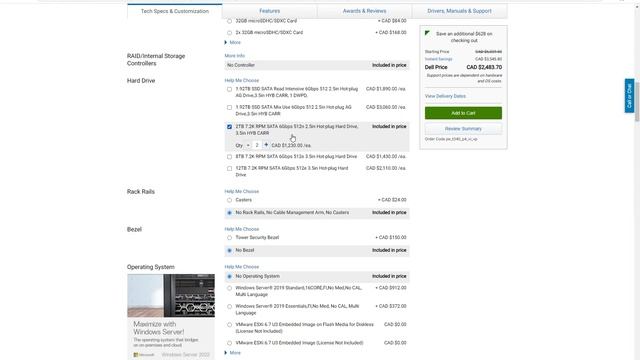Check the 1.92TB SSD SATA Mix Use drive
This screenshot has width=640, height=360.
[229, 107]
